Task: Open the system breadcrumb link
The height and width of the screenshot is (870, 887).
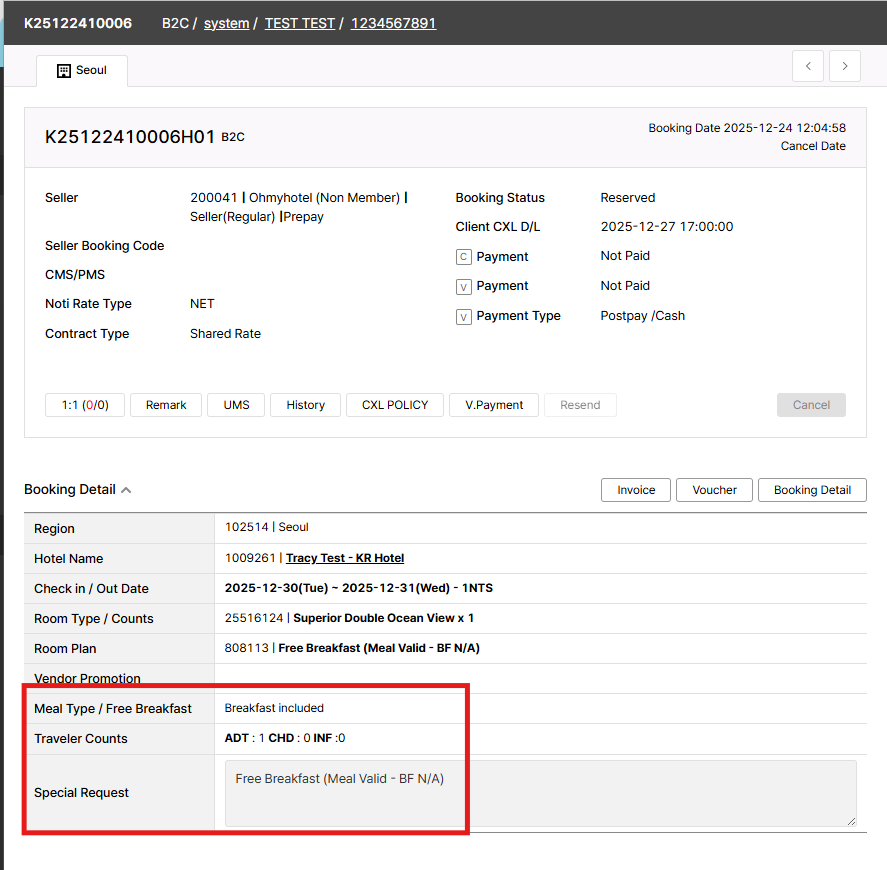Action: [226, 23]
